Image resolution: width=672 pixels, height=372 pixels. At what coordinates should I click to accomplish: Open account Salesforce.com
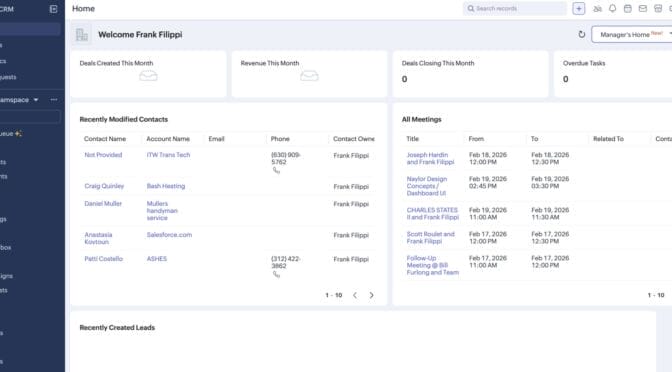(x=169, y=235)
